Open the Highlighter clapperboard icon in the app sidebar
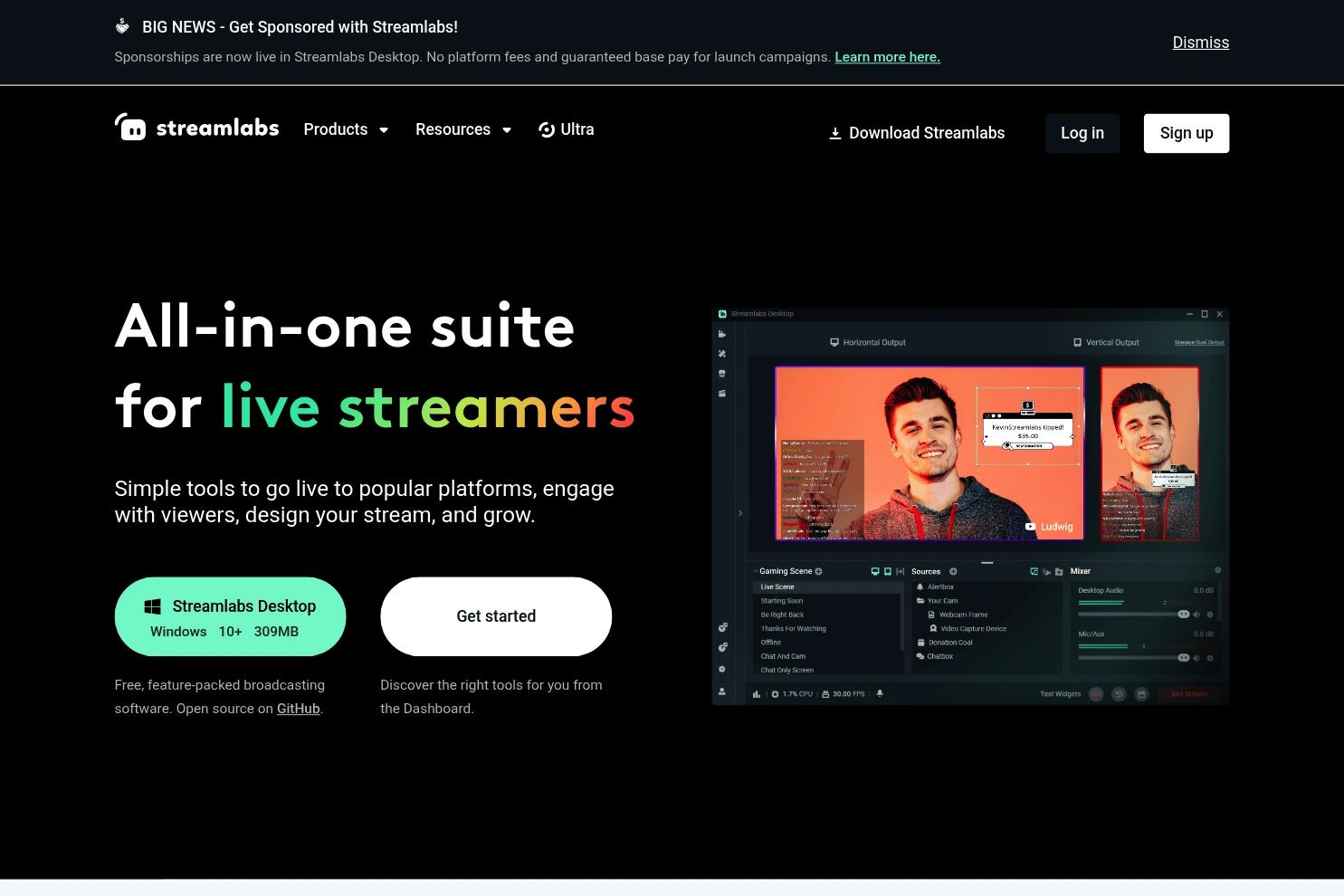The height and width of the screenshot is (896, 1344). 722,393
